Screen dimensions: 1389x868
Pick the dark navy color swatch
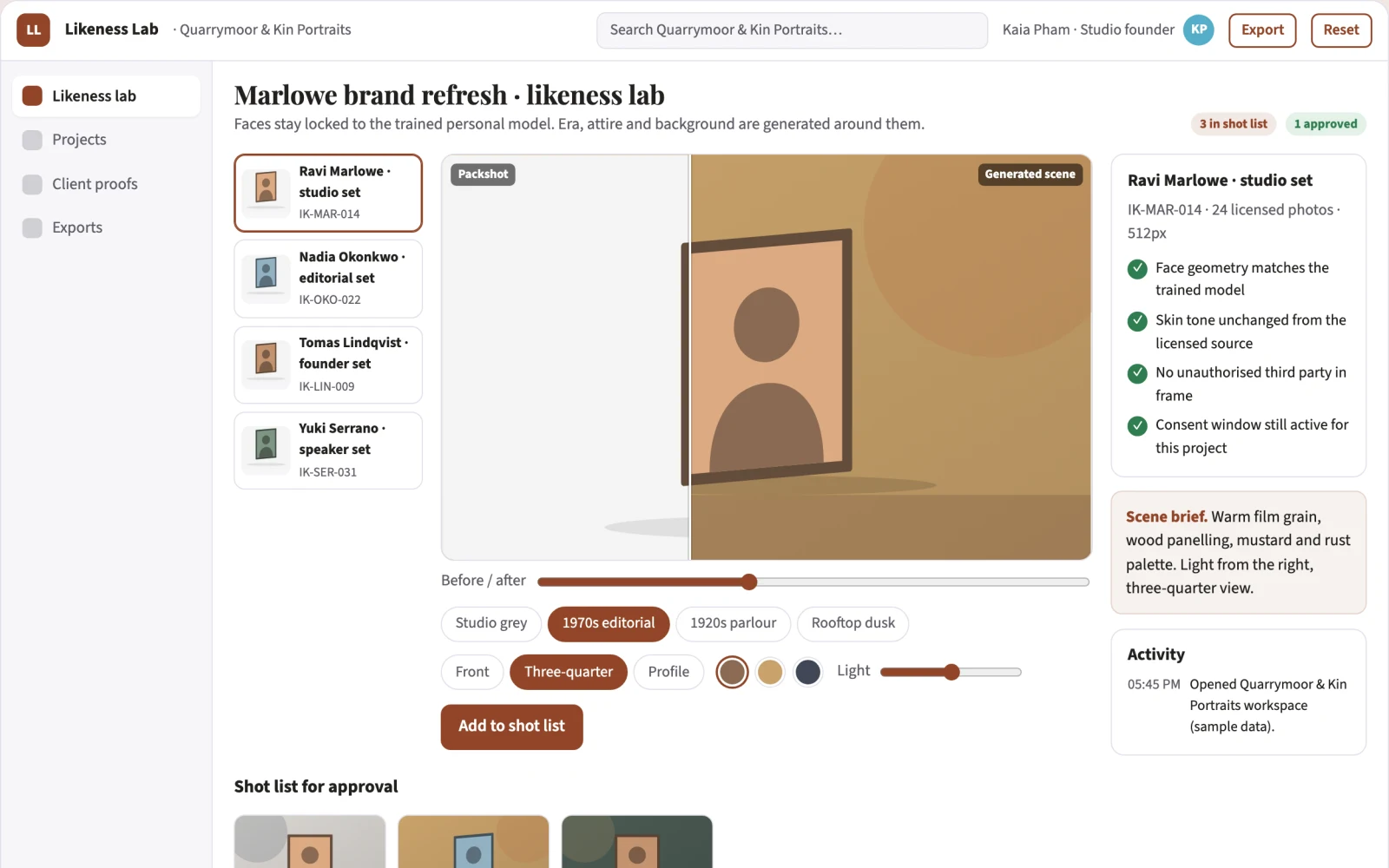pyautogui.click(x=808, y=672)
